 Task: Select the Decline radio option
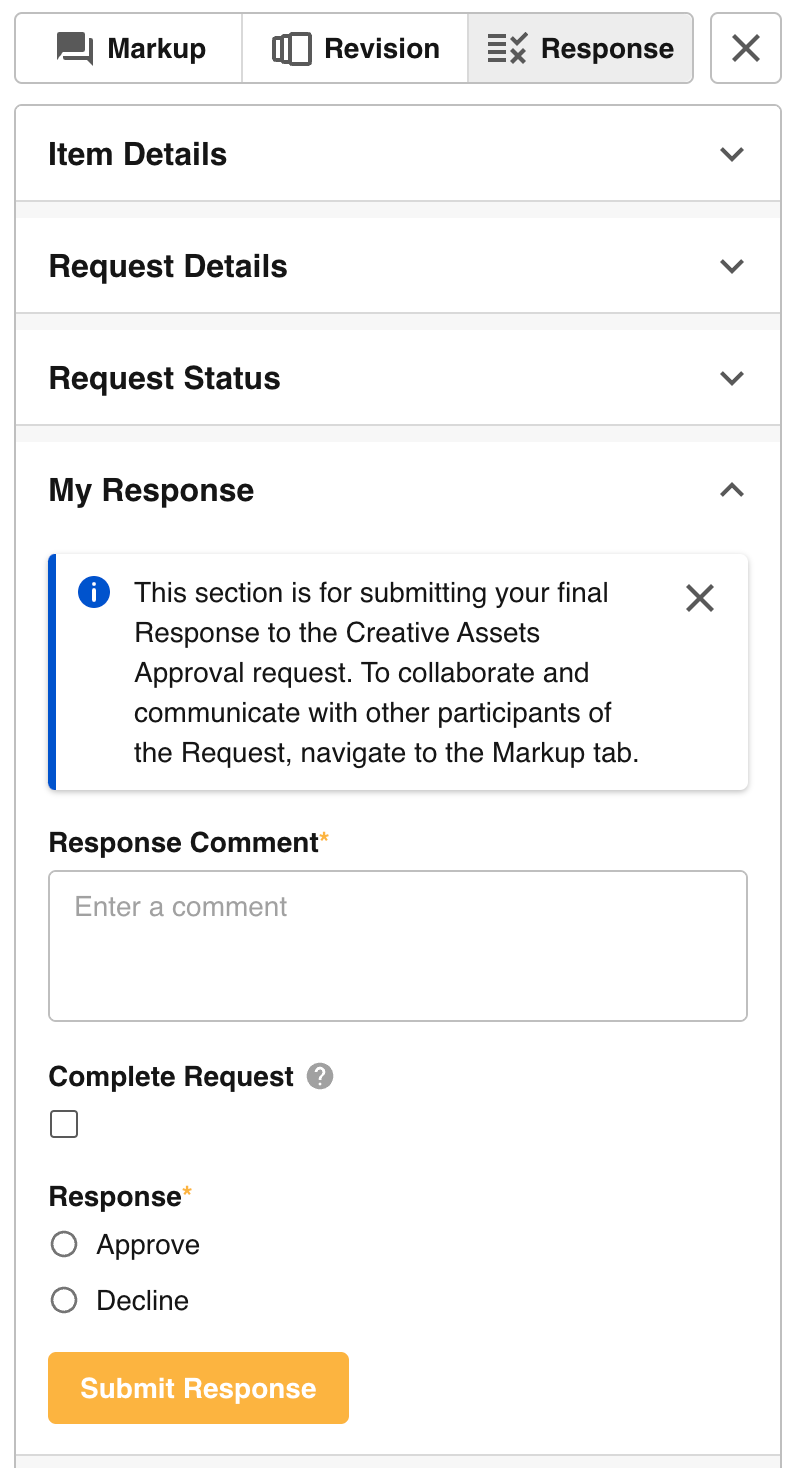coord(64,1300)
